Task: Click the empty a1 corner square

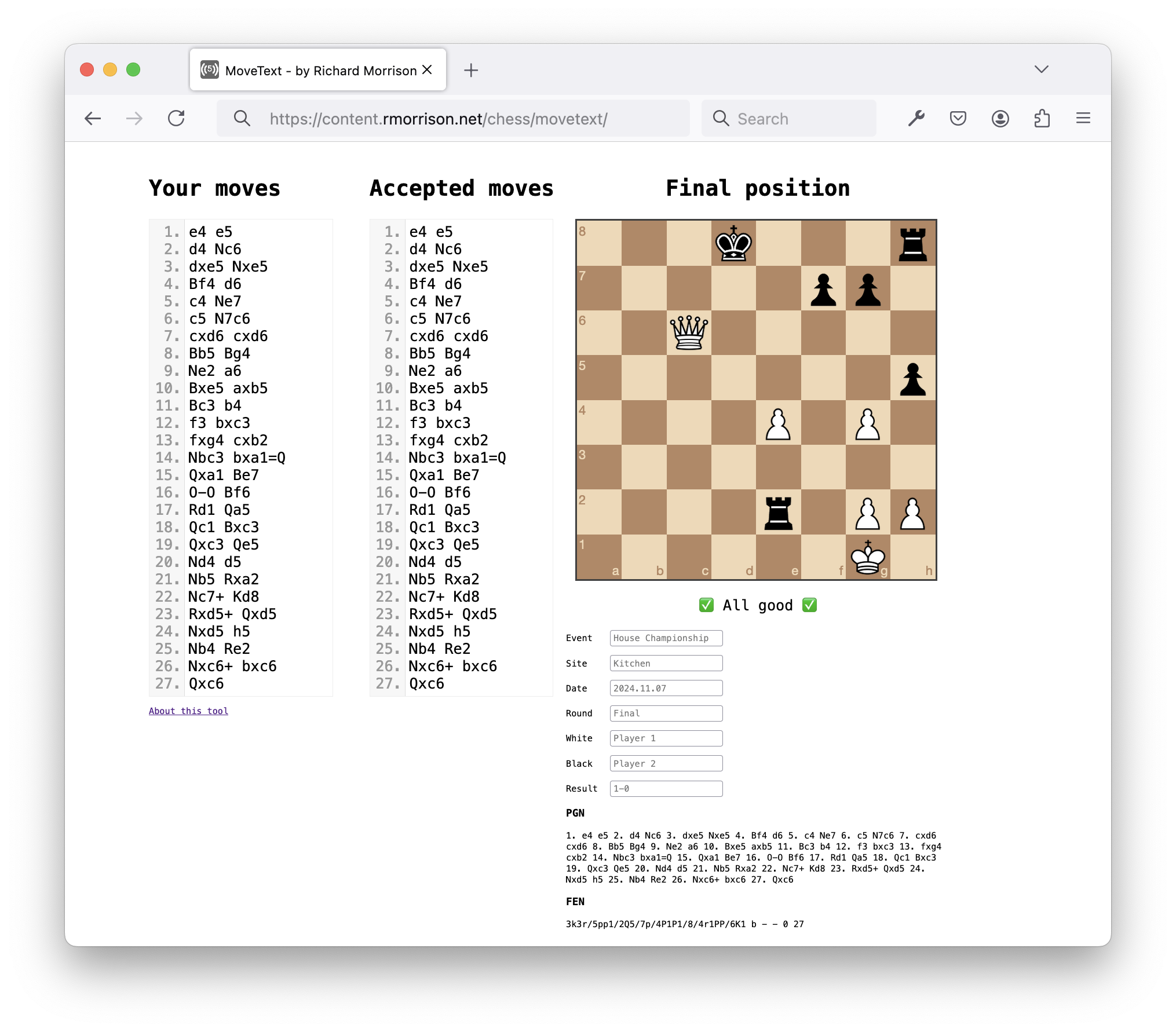Action: pyautogui.click(x=599, y=557)
